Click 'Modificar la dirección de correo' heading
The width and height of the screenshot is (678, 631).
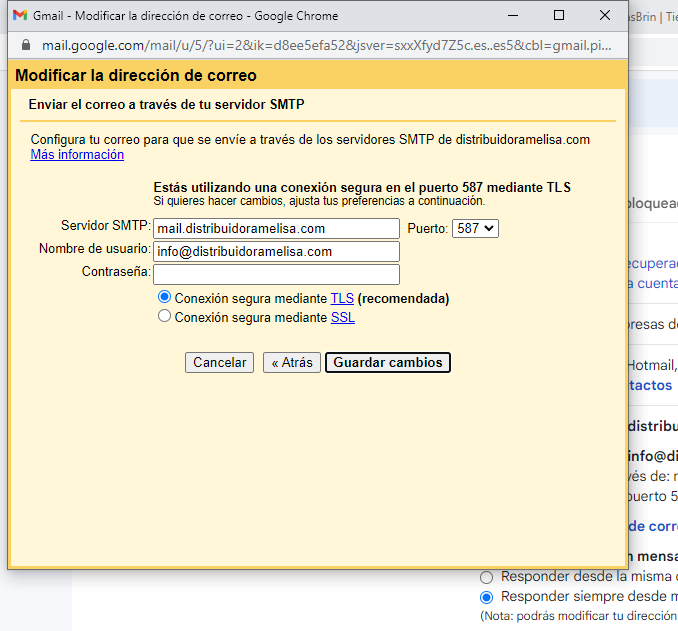[x=136, y=75]
